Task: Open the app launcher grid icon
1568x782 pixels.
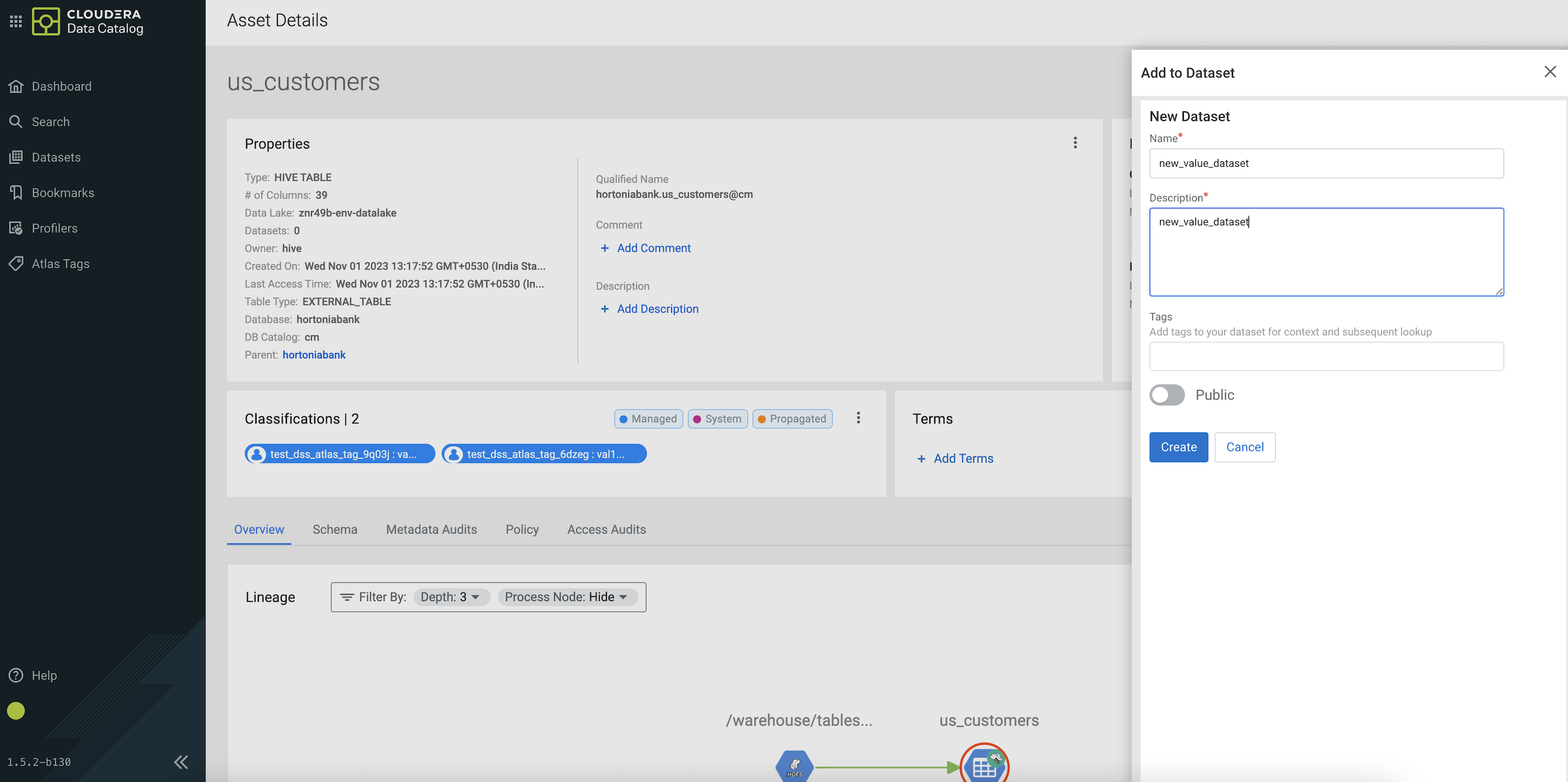Action: click(x=16, y=21)
